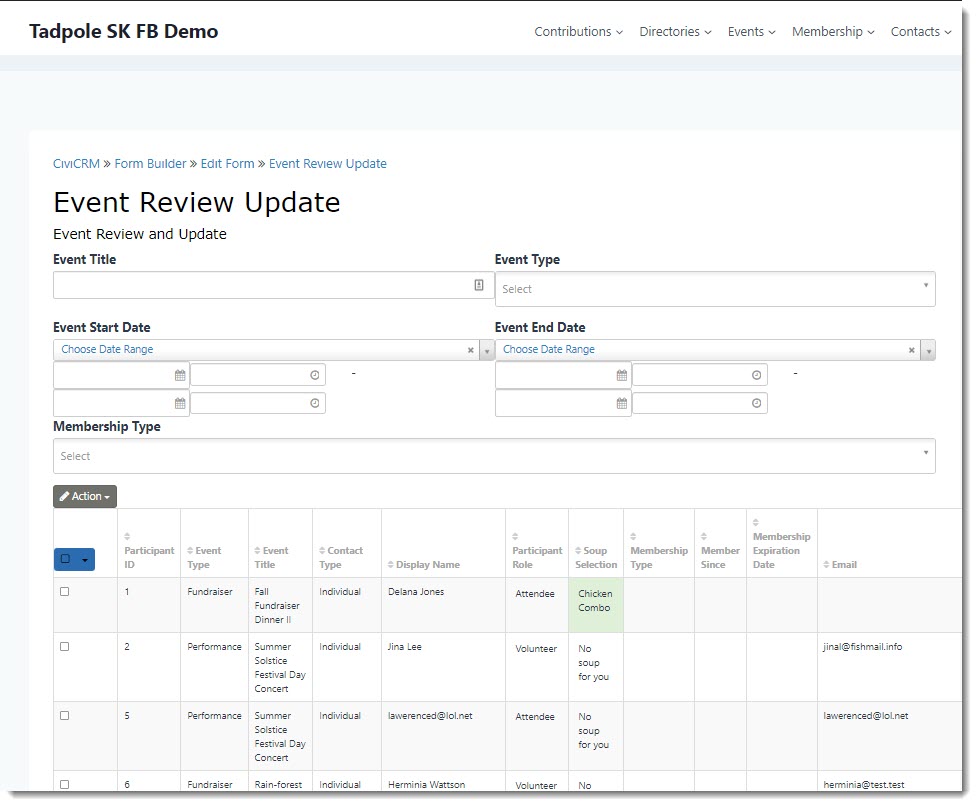Click Event Review Update breadcrumb link
Viewport: 977px width, 806px height.
click(x=328, y=164)
